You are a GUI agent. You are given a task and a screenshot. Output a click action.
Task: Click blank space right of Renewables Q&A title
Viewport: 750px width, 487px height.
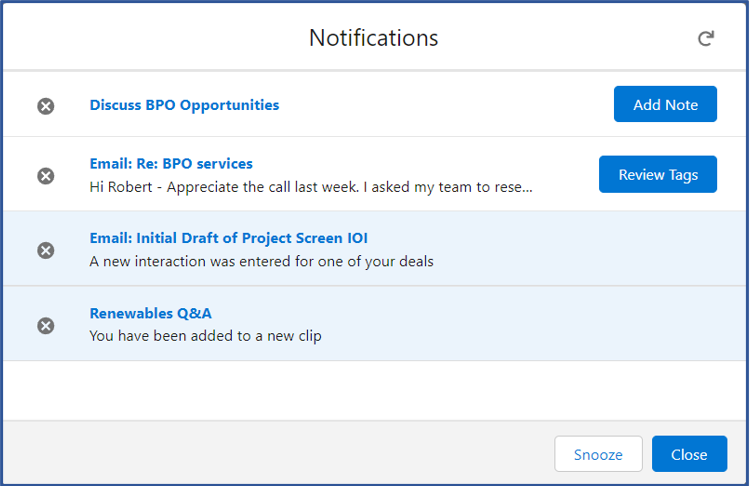(x=478, y=313)
